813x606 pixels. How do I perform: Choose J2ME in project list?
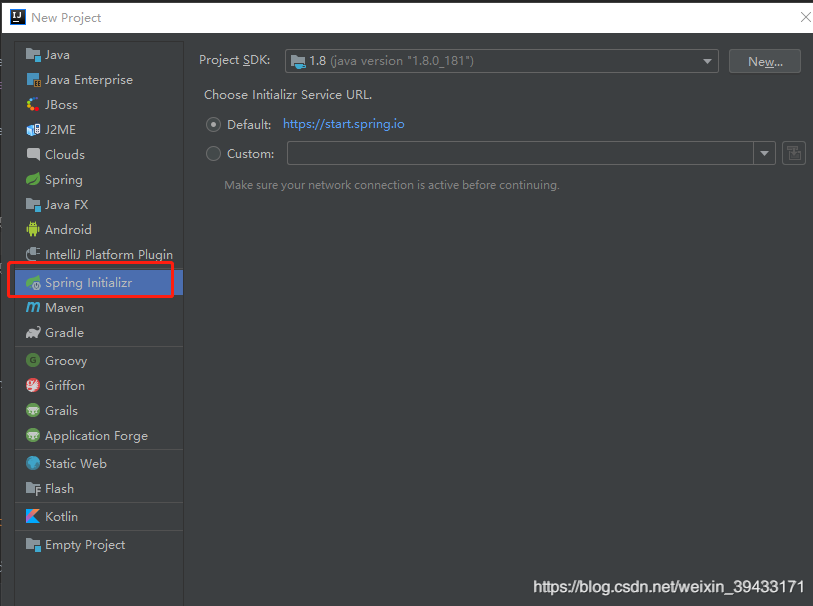click(x=99, y=130)
